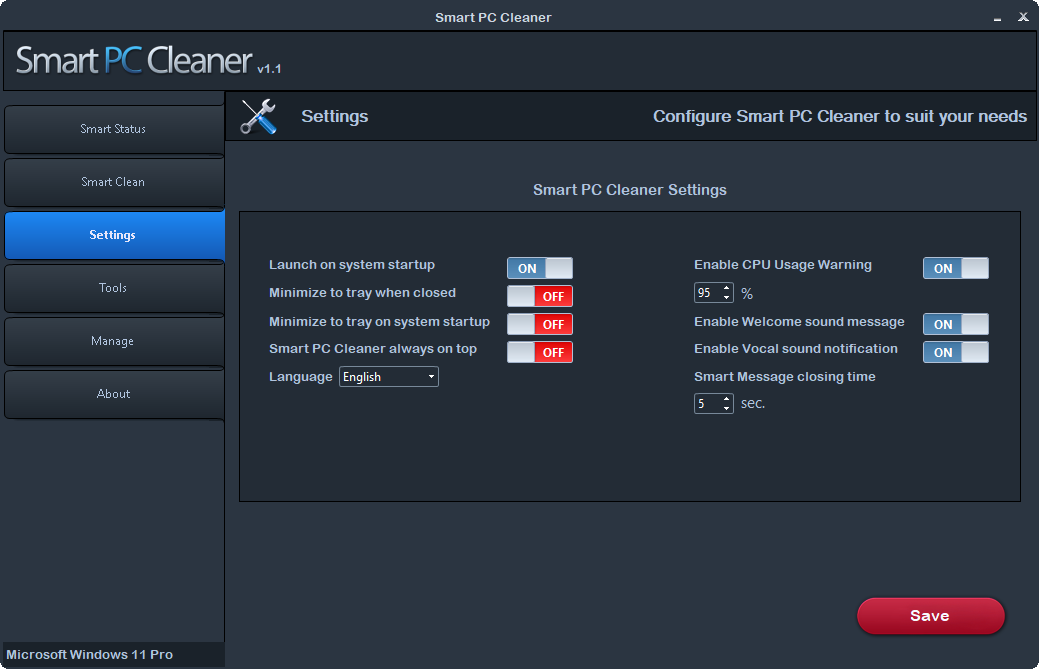The height and width of the screenshot is (669, 1039).
Task: Click the Smart Message closing time field
Action: click(x=707, y=403)
